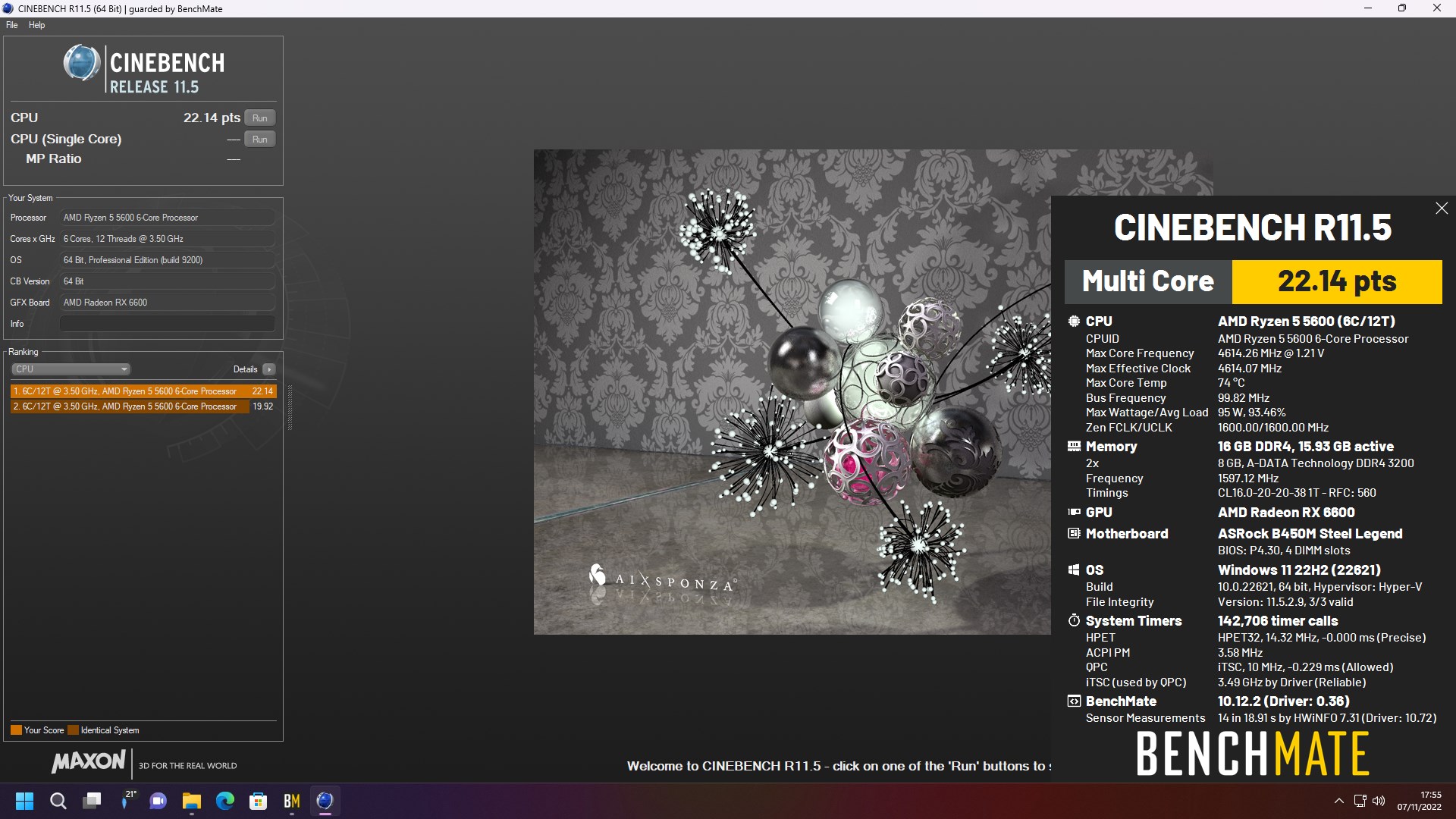Click the ASRock B450M Steel Legend text
The height and width of the screenshot is (819, 1456).
click(x=1310, y=534)
